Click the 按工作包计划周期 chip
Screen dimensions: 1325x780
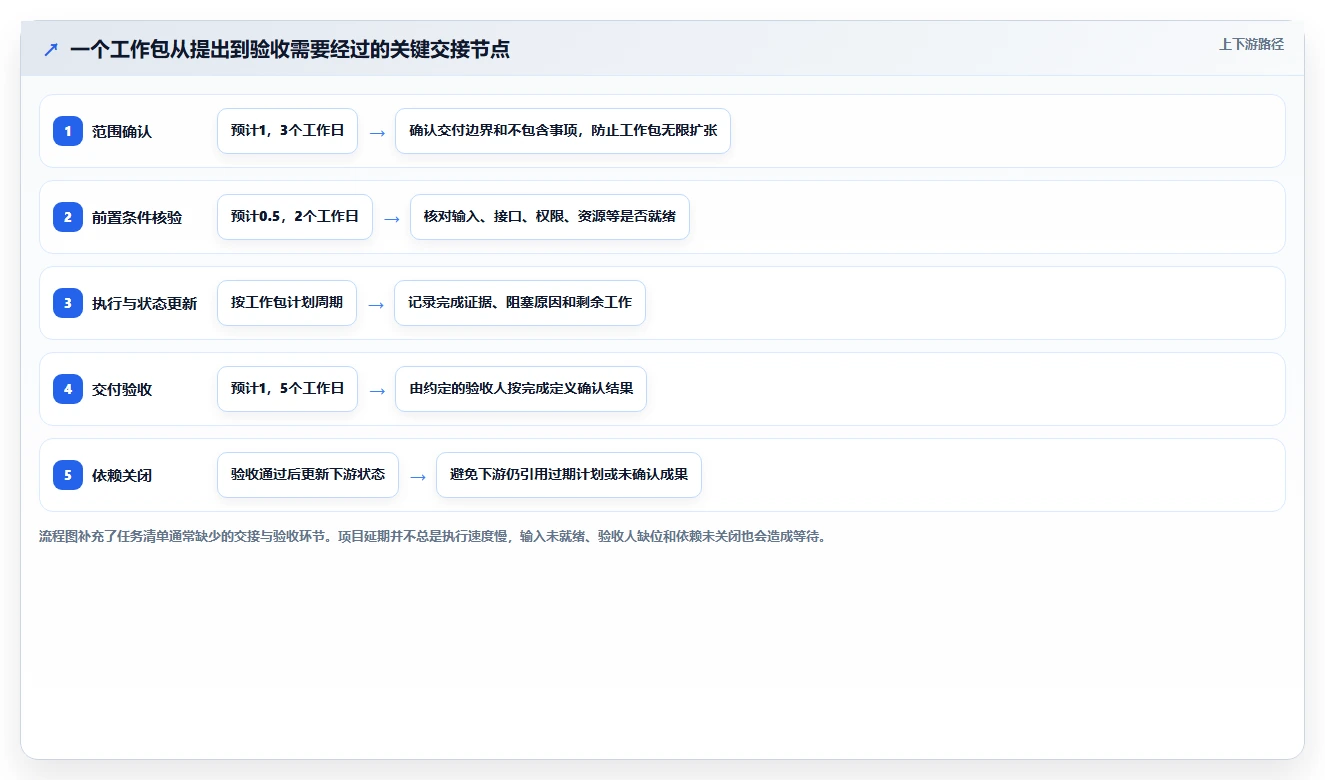tap(287, 303)
